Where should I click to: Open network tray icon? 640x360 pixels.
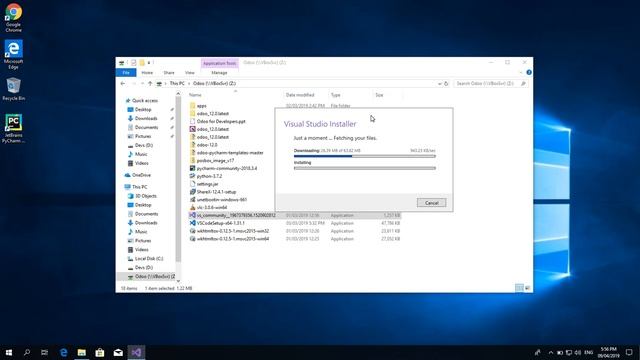(569, 352)
